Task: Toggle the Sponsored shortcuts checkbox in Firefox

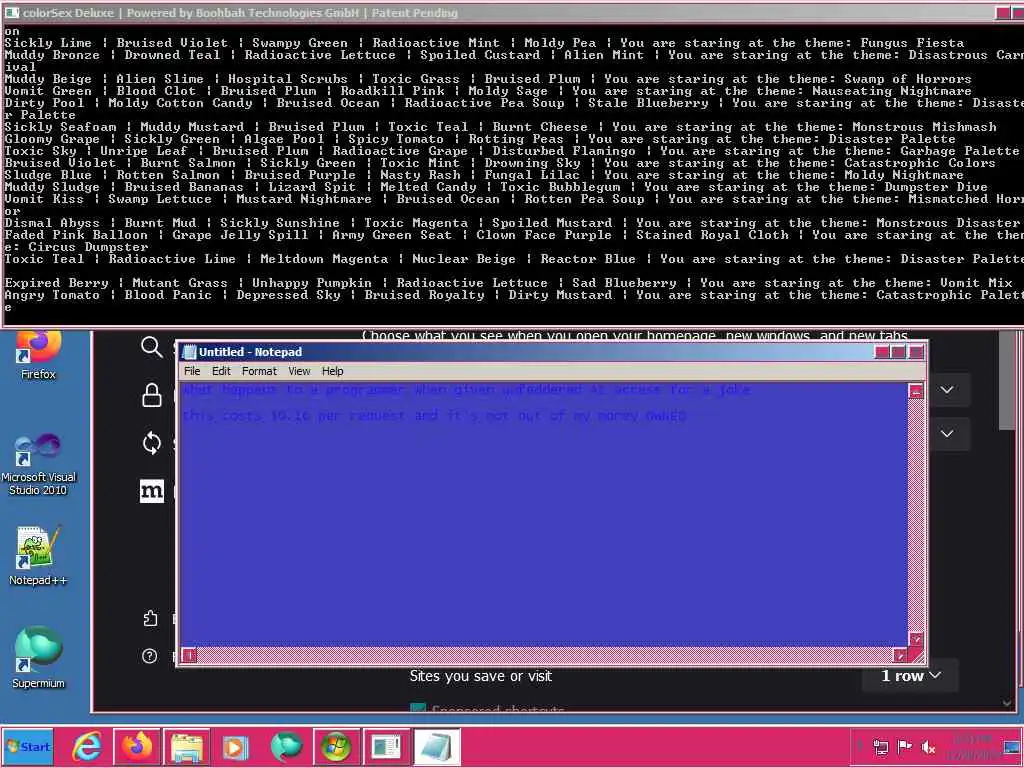Action: (418, 709)
